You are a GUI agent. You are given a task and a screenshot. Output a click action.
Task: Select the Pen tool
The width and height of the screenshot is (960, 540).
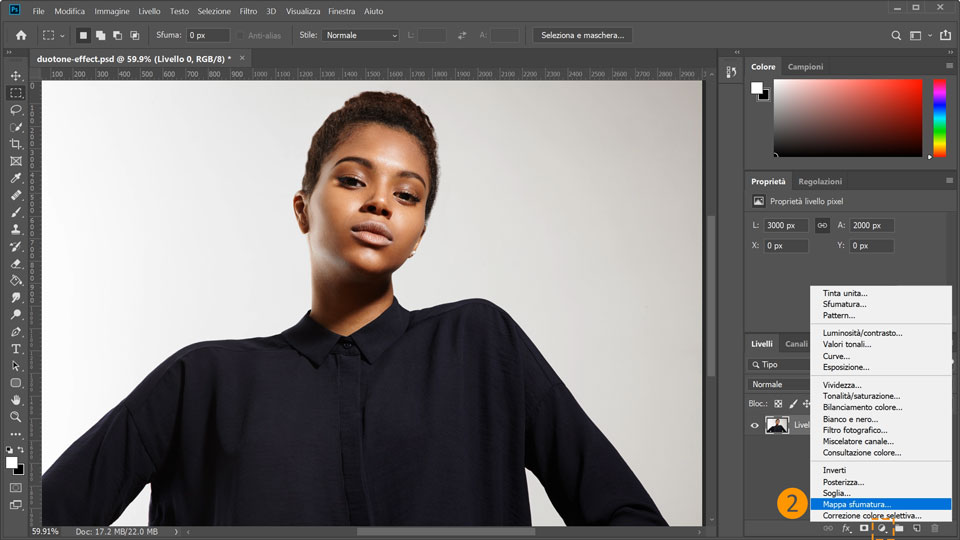point(16,332)
